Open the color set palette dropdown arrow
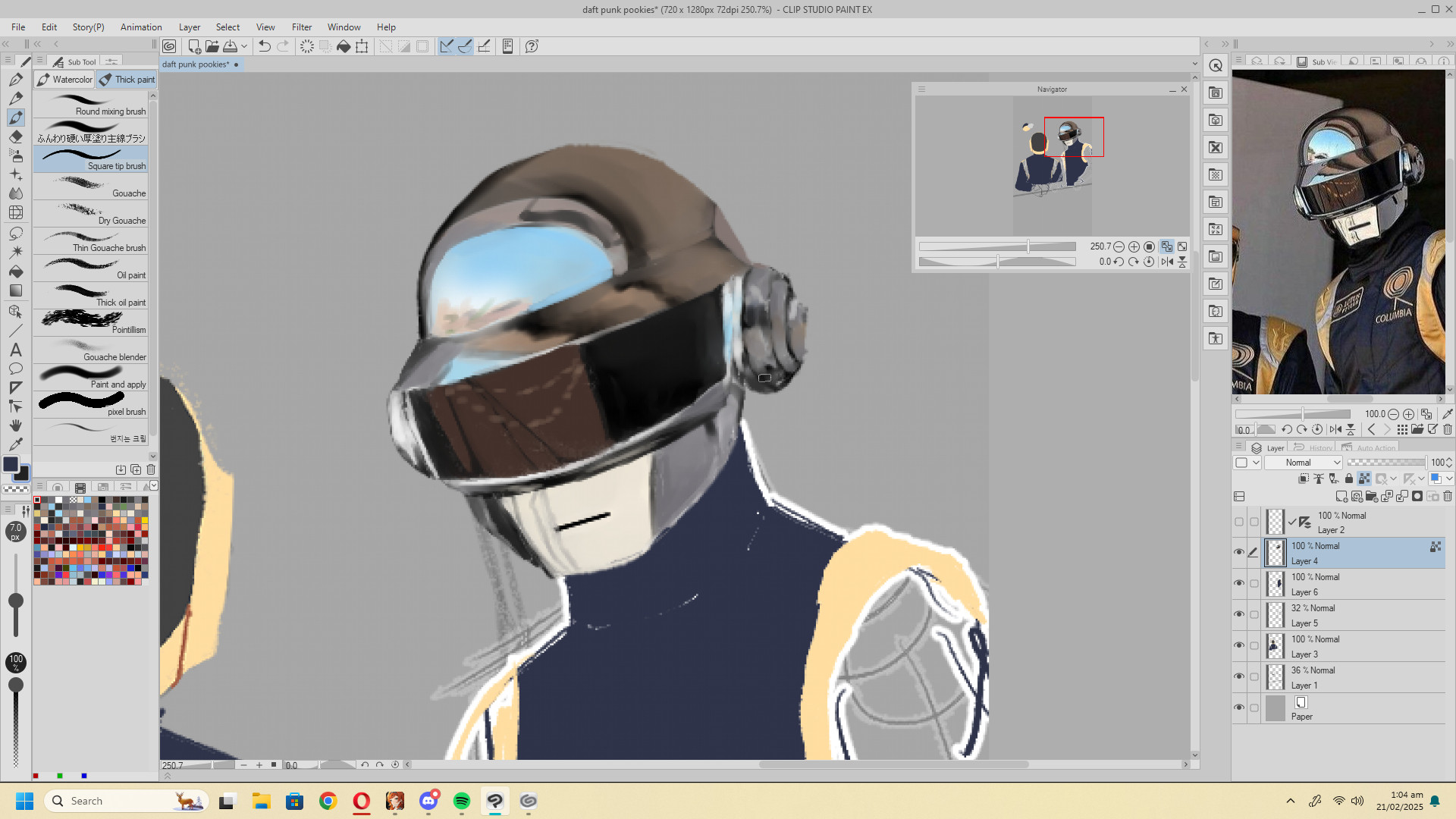 coord(154,485)
